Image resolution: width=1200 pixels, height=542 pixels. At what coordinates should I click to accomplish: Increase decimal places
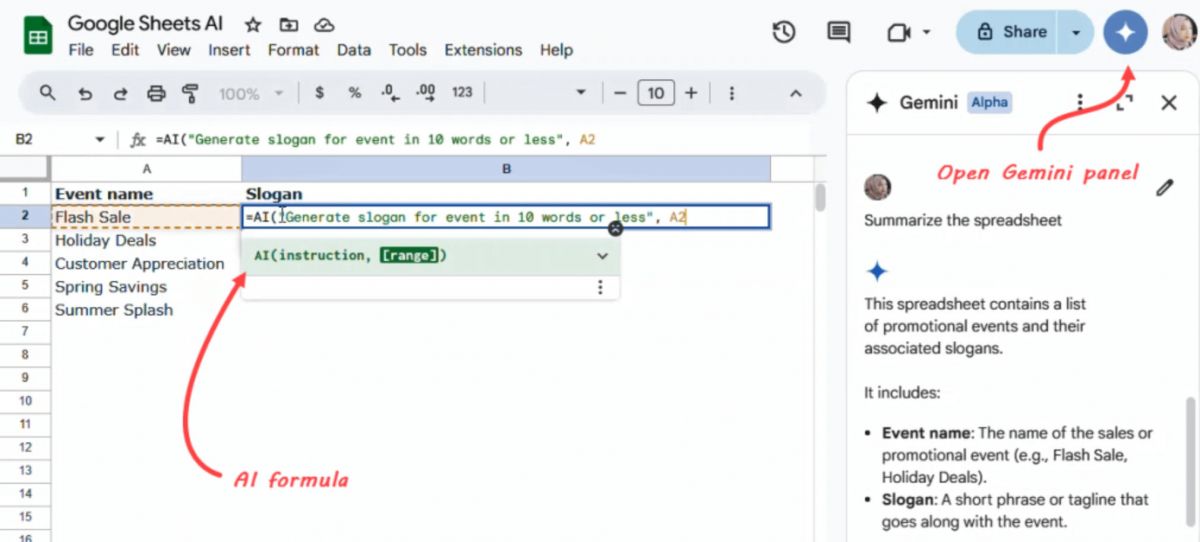425,93
